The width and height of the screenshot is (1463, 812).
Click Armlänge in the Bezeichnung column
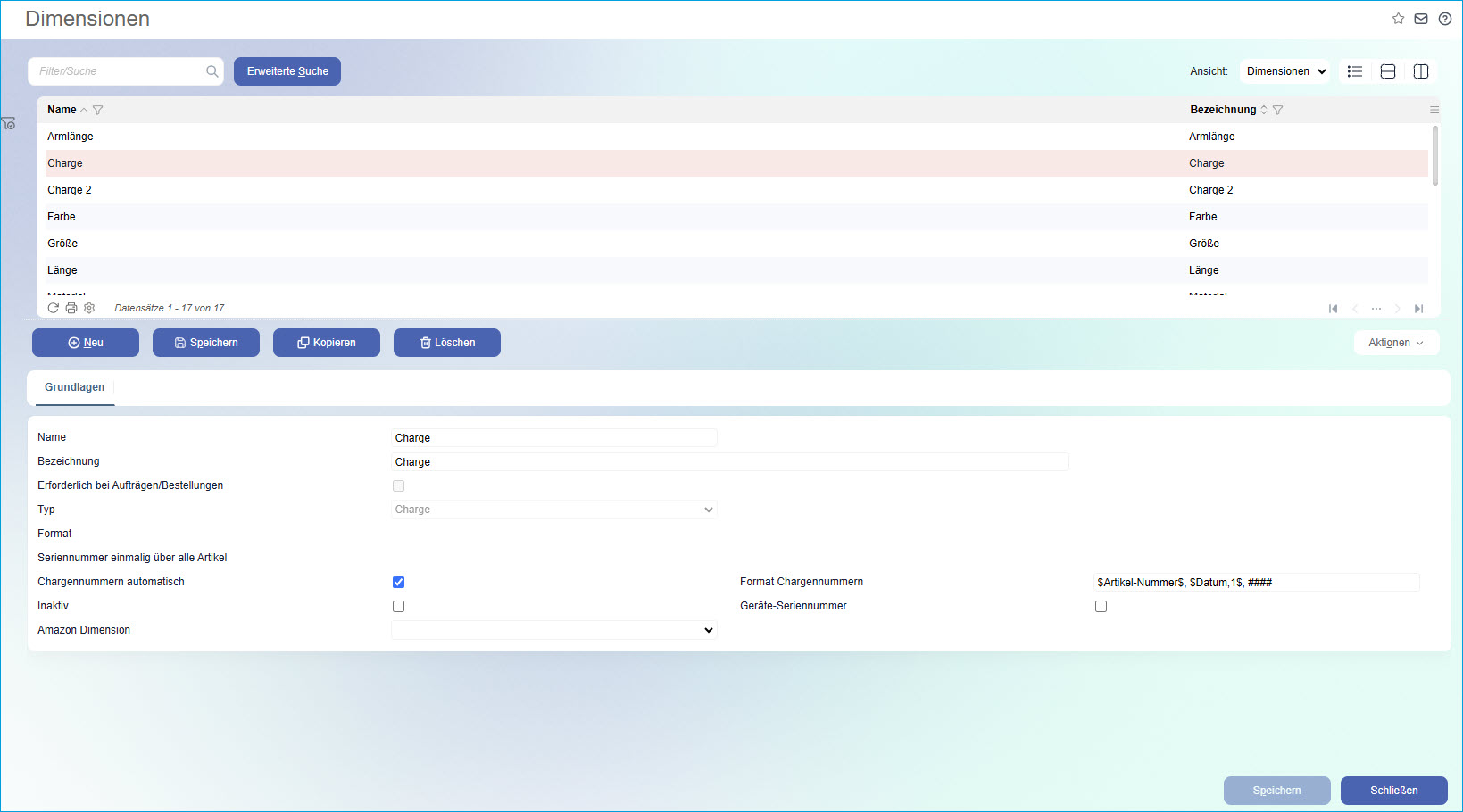tap(1212, 137)
